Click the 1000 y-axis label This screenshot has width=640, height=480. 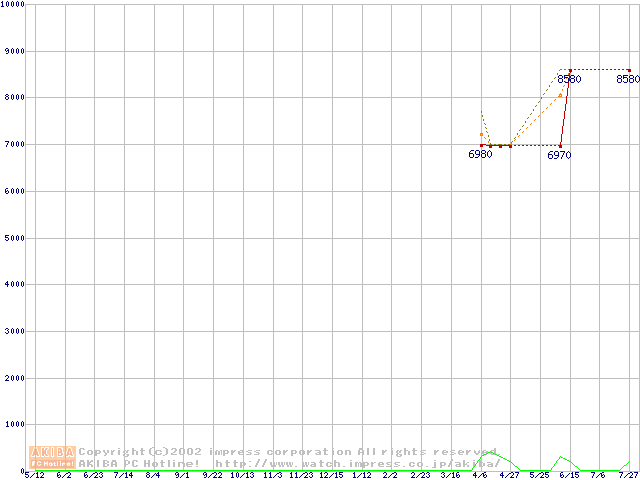pos(13,425)
